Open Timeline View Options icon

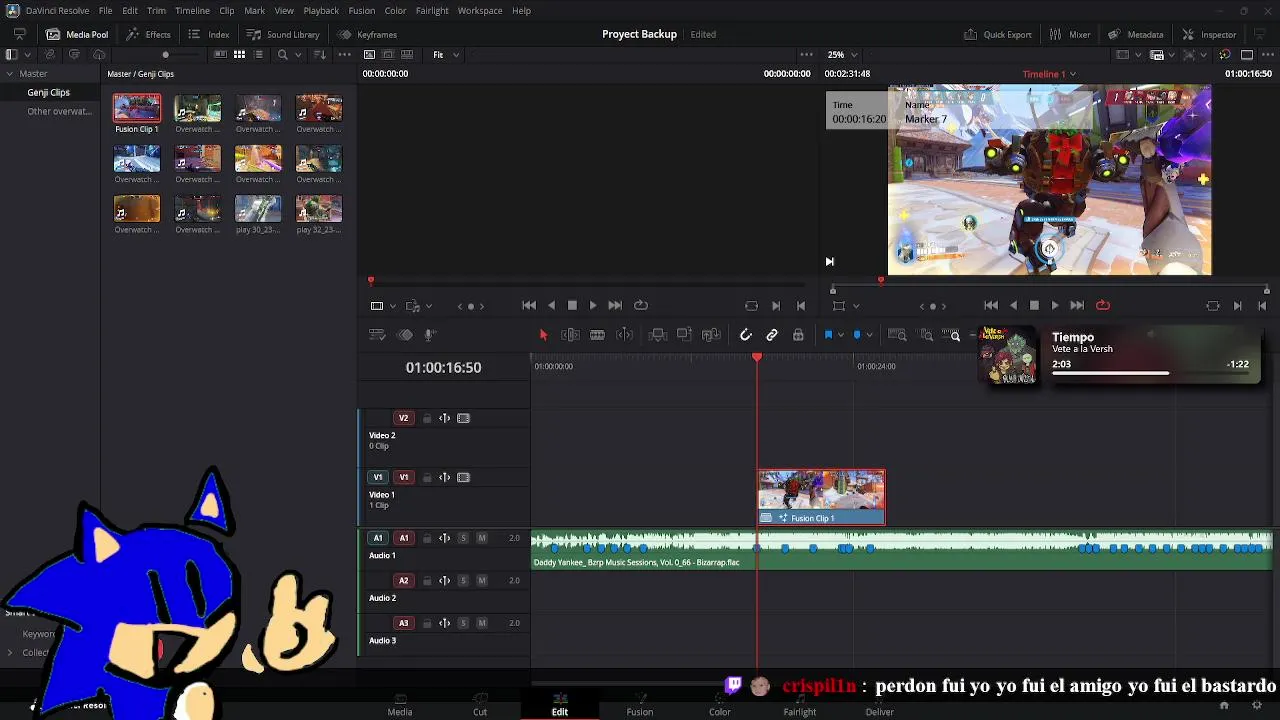(x=377, y=335)
